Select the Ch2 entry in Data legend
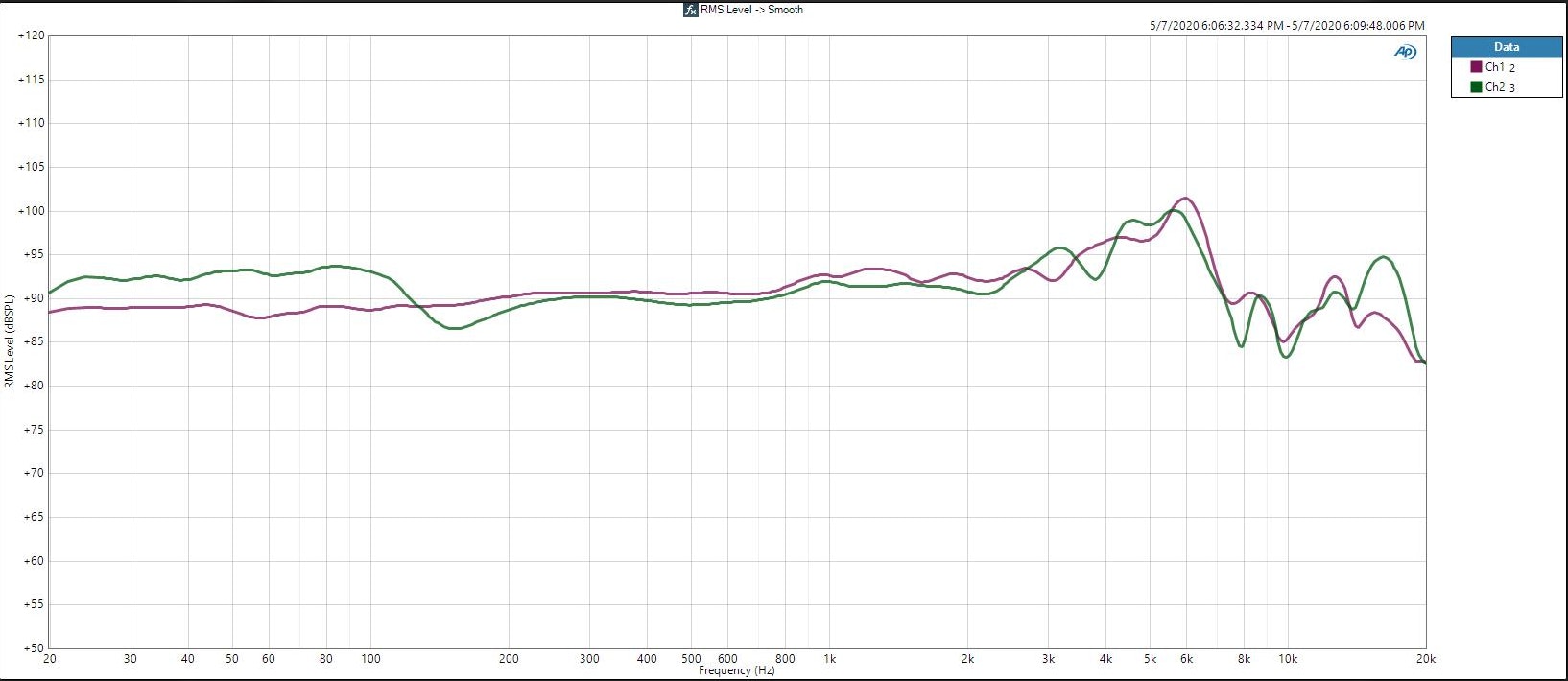Viewport: 1568px width, 681px height. [x=1499, y=87]
